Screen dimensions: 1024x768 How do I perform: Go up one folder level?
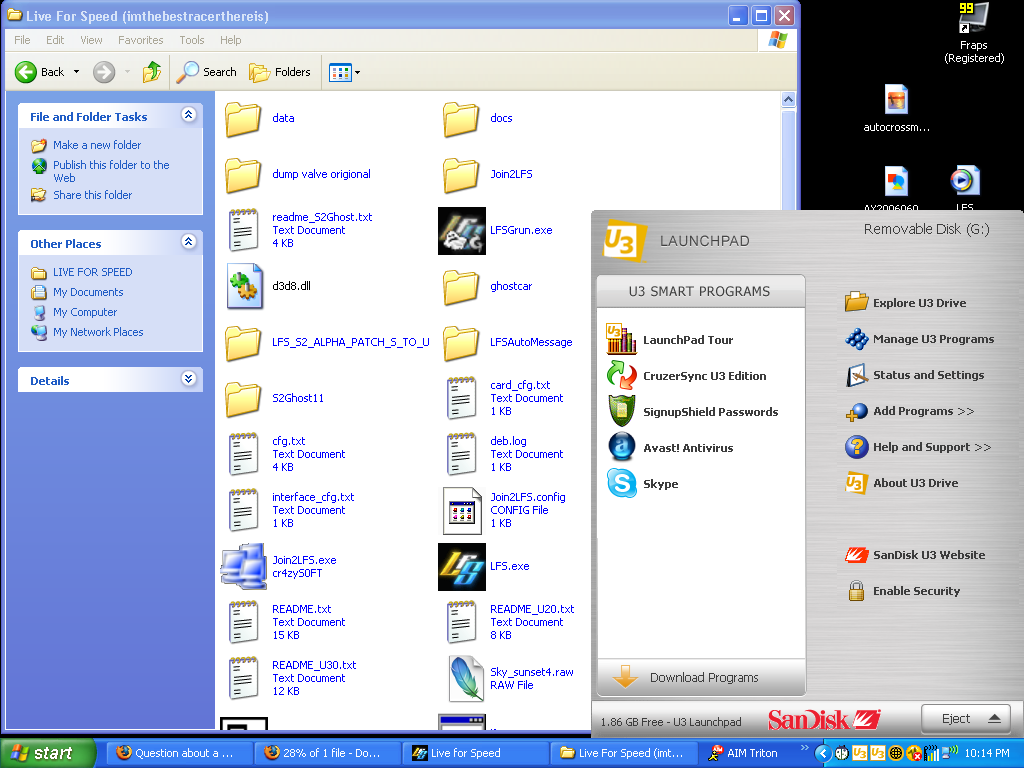[152, 72]
